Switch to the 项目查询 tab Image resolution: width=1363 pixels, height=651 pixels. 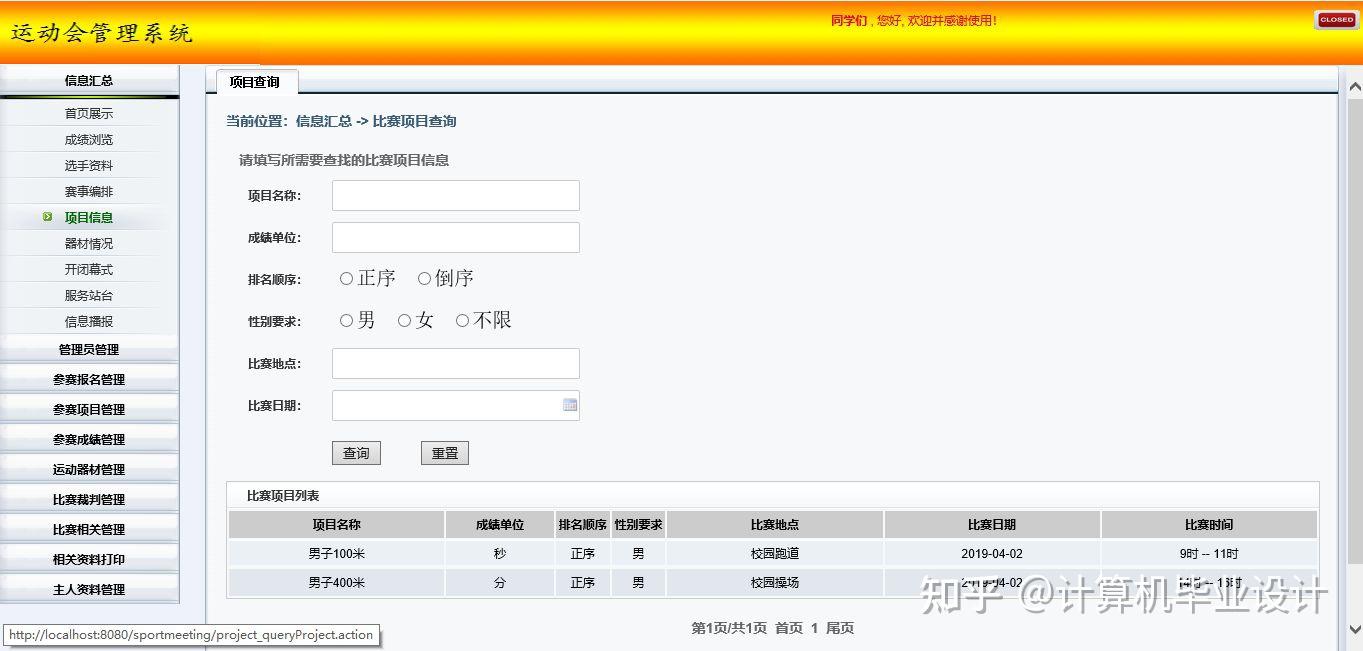257,82
